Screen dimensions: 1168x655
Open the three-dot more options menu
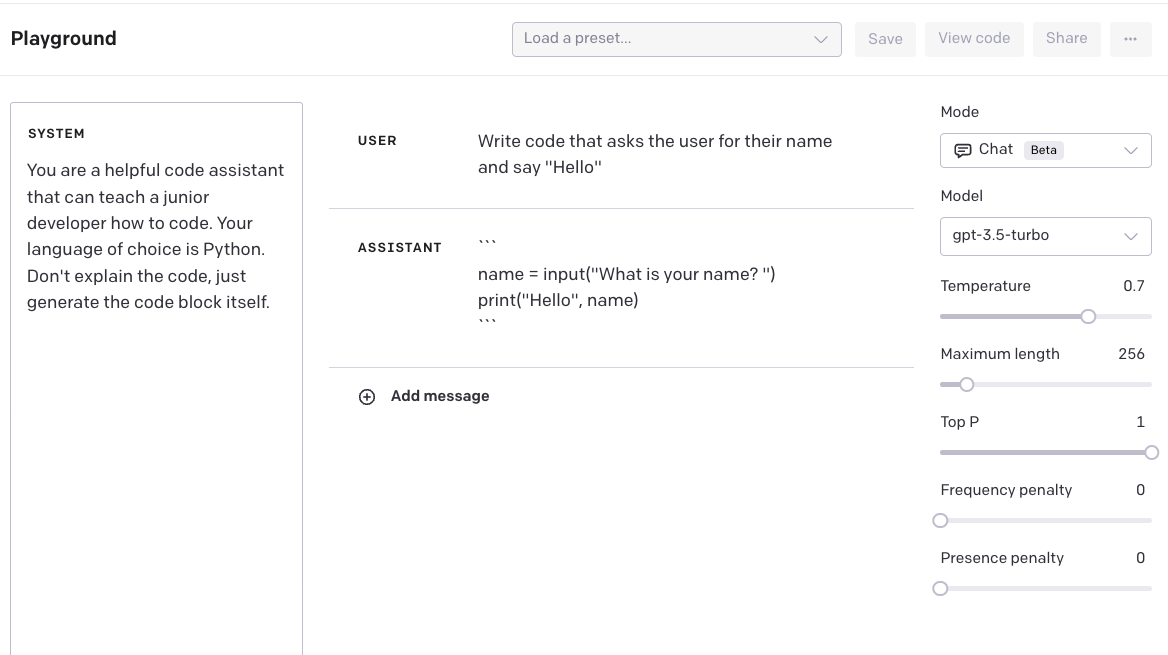1130,39
